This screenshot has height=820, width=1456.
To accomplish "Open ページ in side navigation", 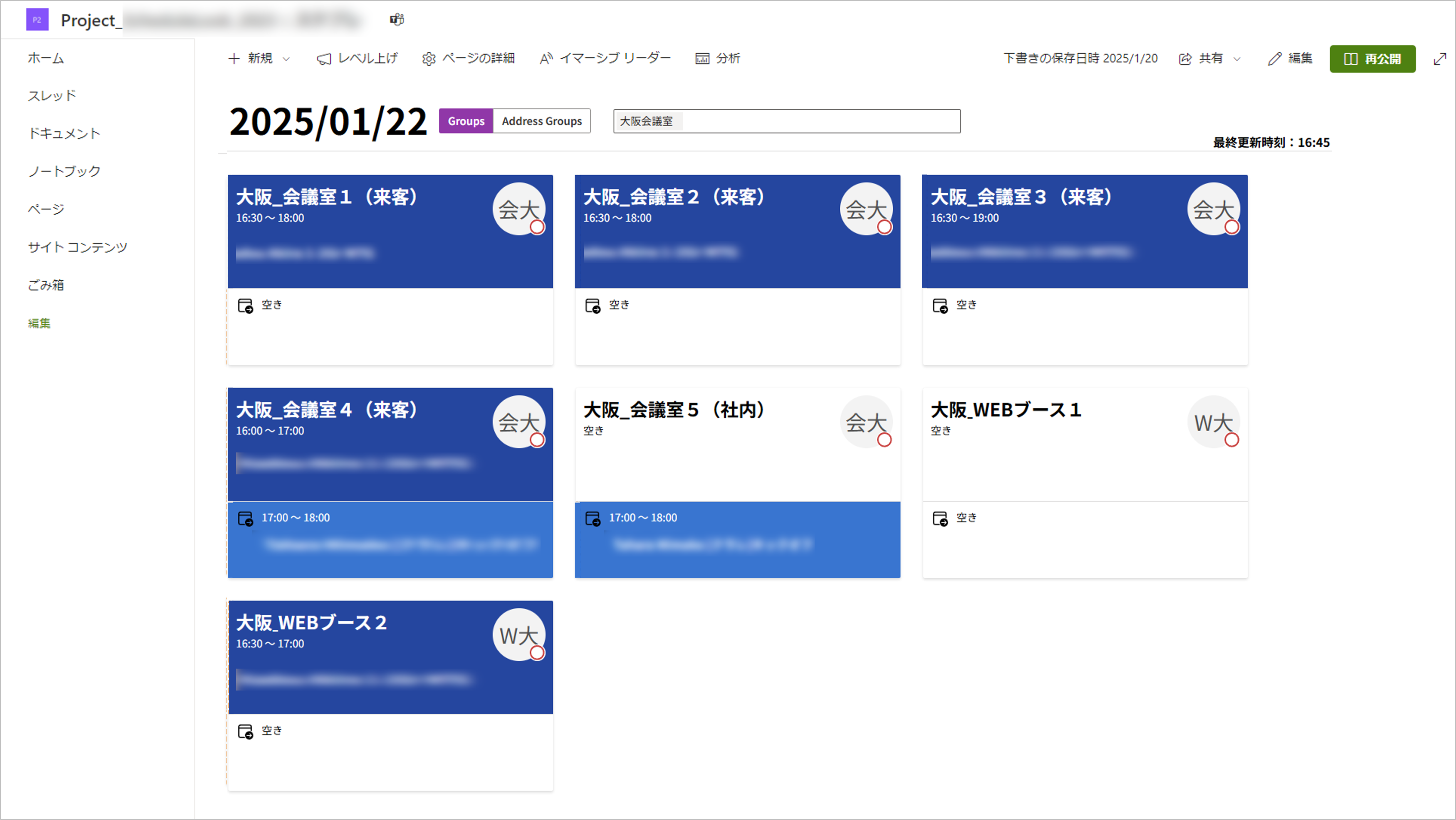I will coord(46,209).
